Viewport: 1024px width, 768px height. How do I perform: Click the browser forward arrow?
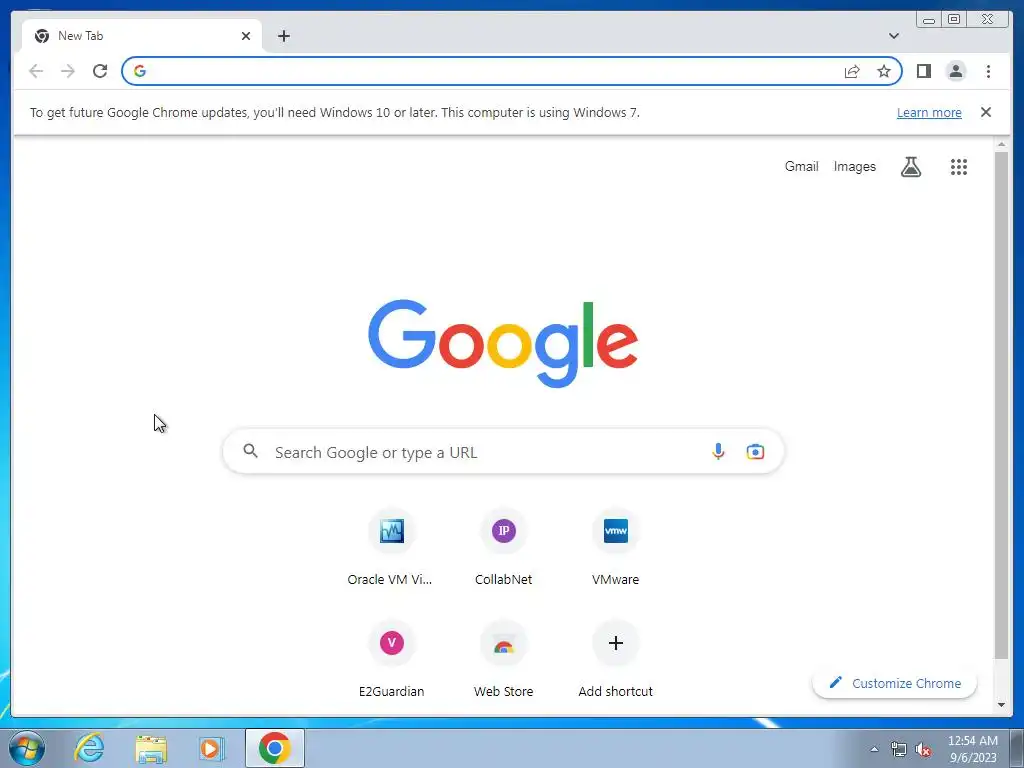pos(68,71)
